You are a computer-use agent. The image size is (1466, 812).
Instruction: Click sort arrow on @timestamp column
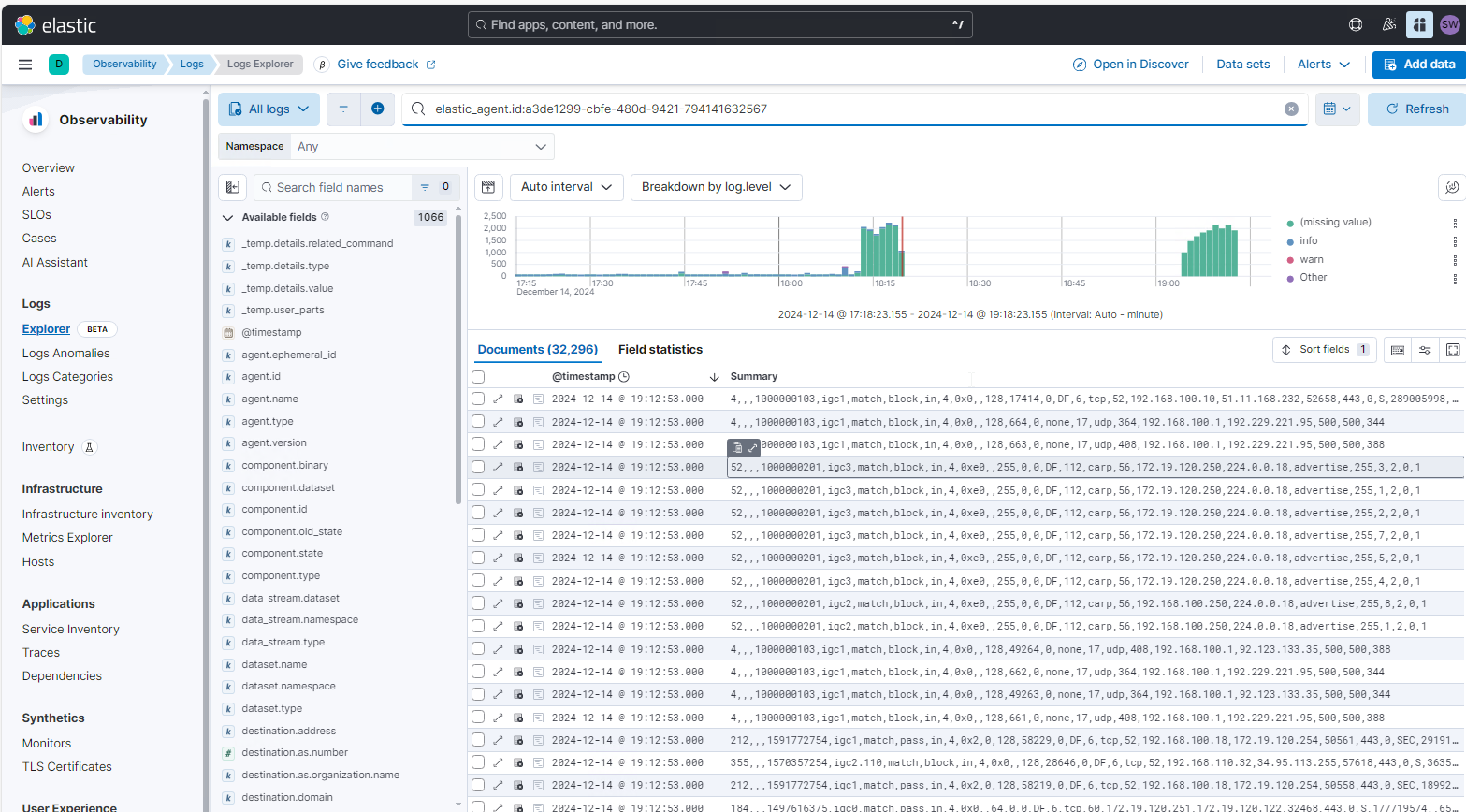(714, 377)
